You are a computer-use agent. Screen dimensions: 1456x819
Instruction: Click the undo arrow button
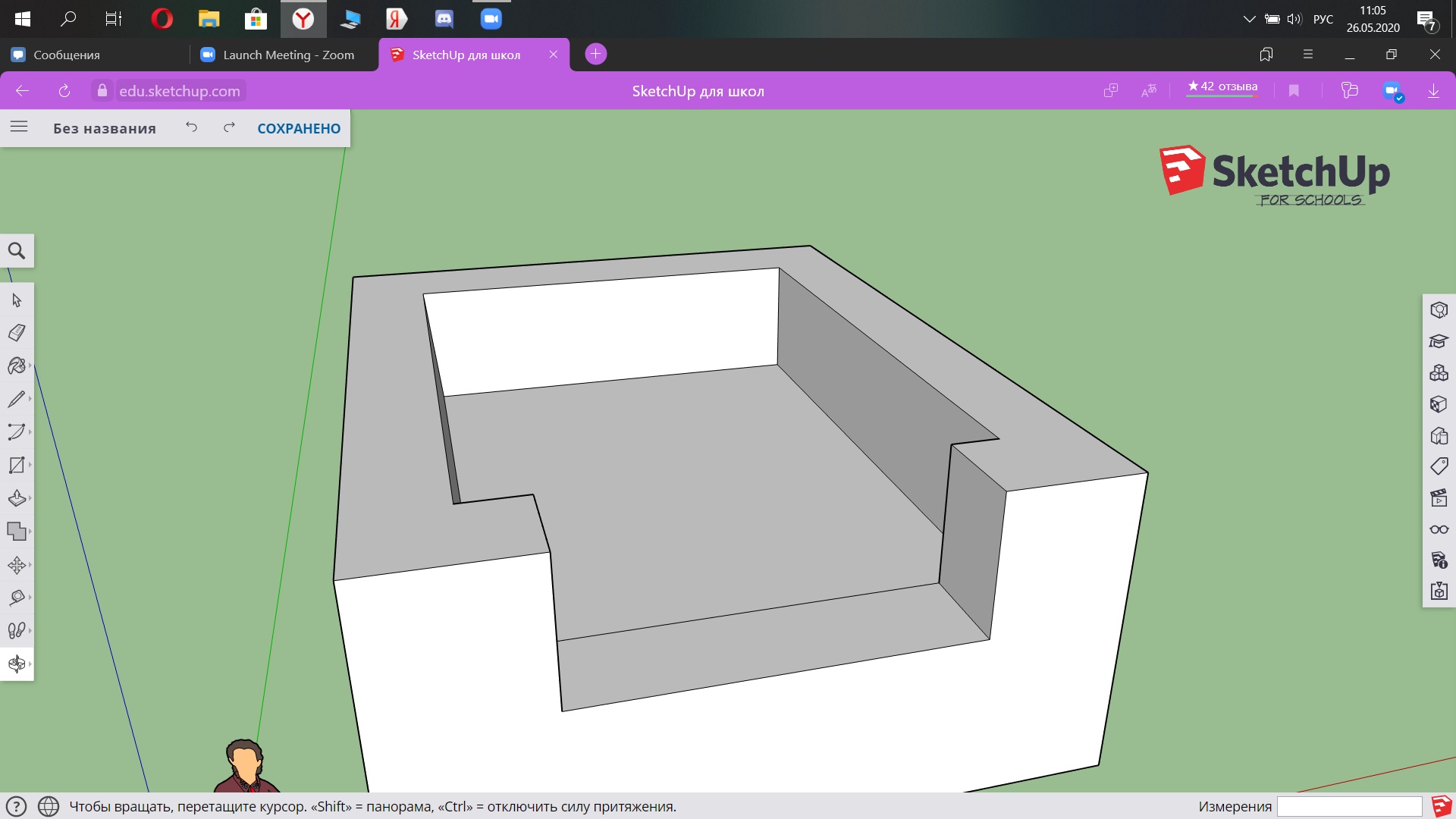click(192, 127)
